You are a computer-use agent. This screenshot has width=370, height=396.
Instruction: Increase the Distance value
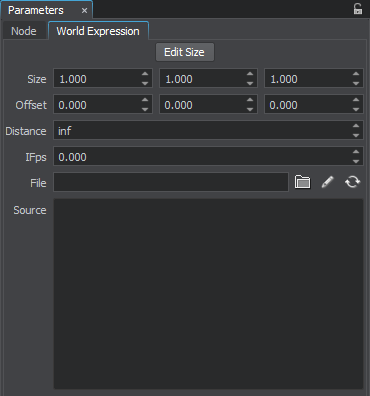[356, 126]
